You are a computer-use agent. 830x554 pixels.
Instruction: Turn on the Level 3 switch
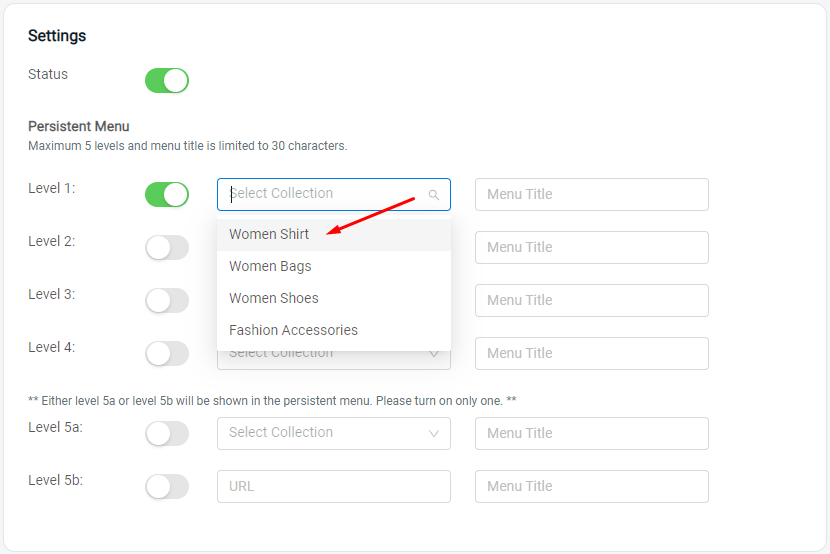[166, 300]
